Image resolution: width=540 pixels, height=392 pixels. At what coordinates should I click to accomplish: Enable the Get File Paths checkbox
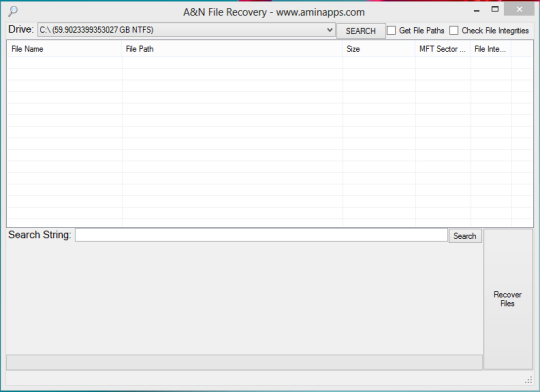[x=391, y=31]
